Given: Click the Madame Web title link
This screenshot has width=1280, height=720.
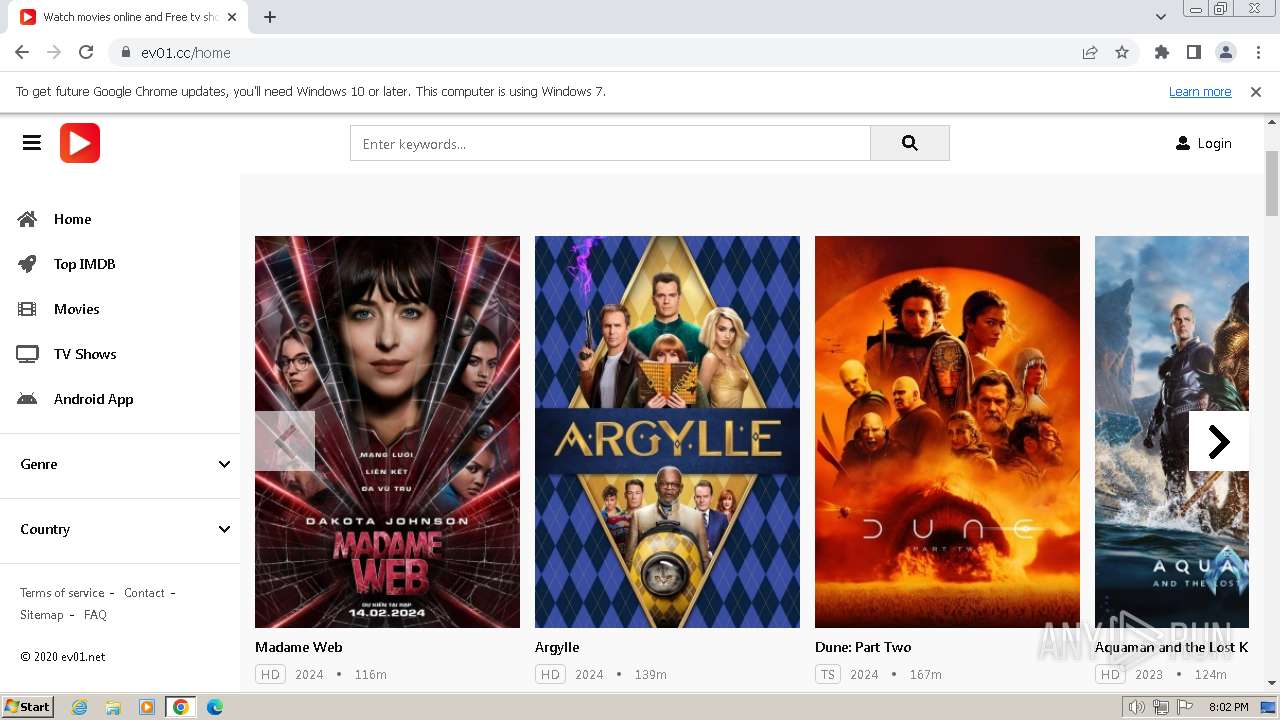Looking at the screenshot, I should click(298, 647).
